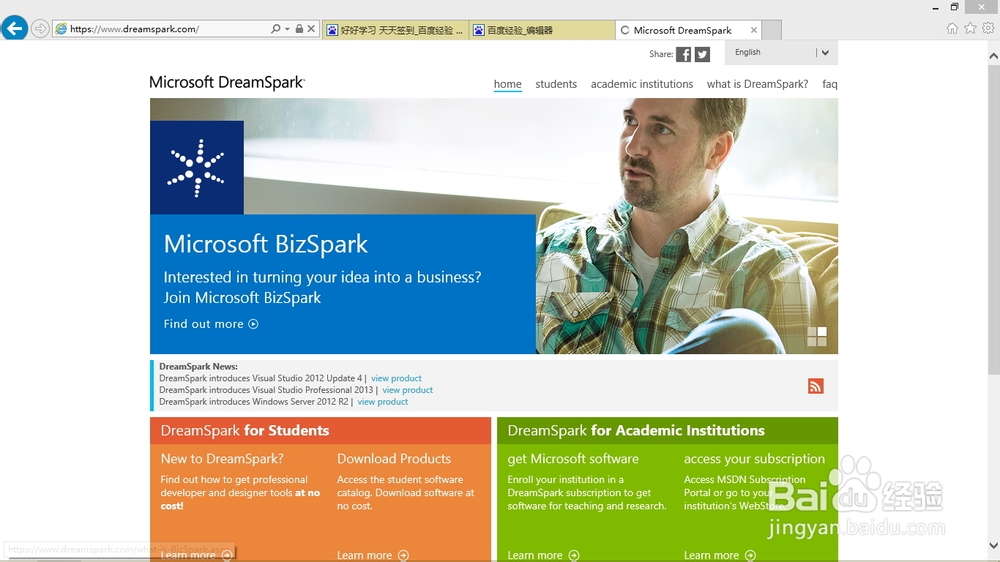
Task: View product for Visual Studio 2012 Update 4
Action: coord(396,378)
